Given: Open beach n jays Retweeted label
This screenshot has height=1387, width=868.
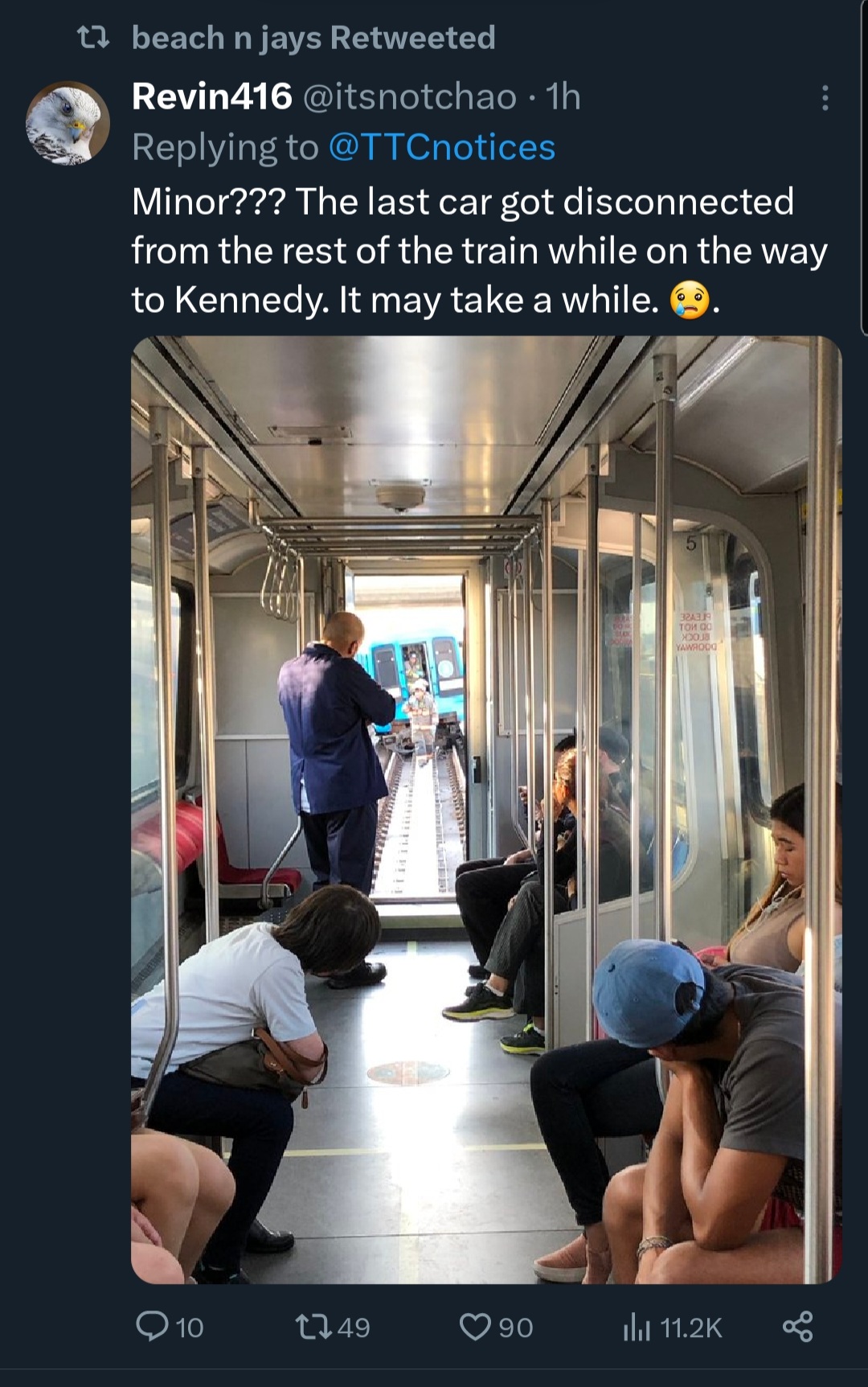Looking at the screenshot, I should pyautogui.click(x=313, y=38).
